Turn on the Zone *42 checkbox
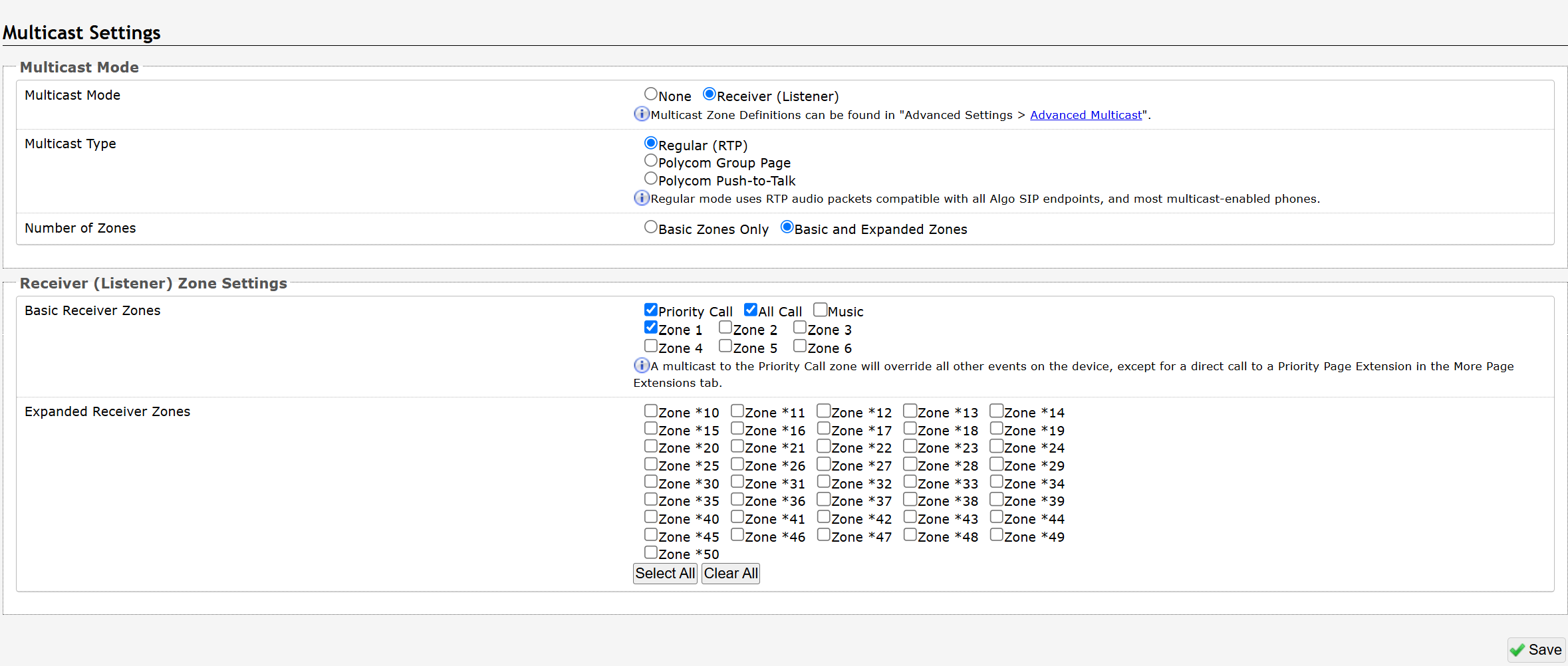The image size is (1568, 666). coord(824,517)
